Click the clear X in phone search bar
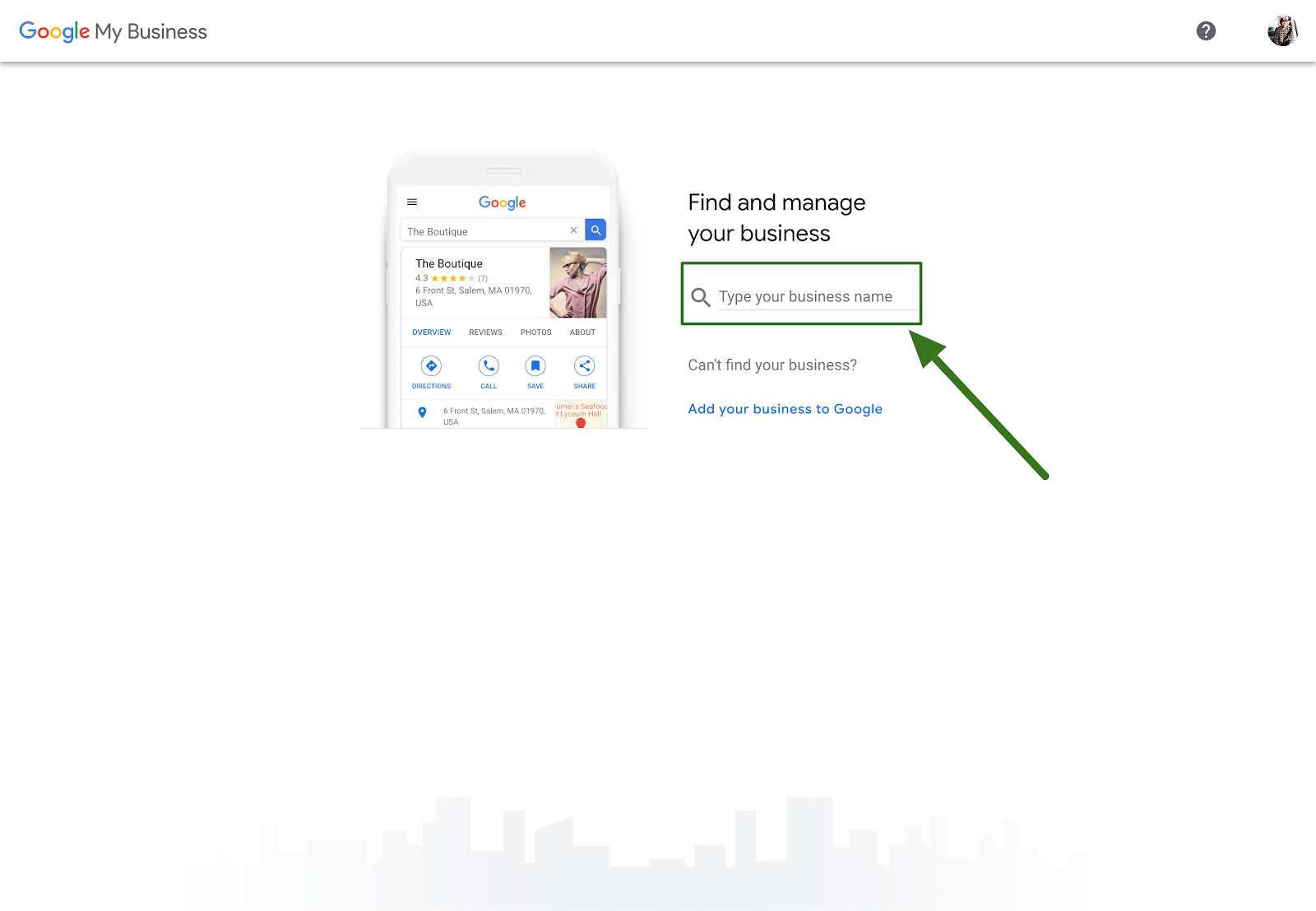The height and width of the screenshot is (911, 1316). click(573, 230)
